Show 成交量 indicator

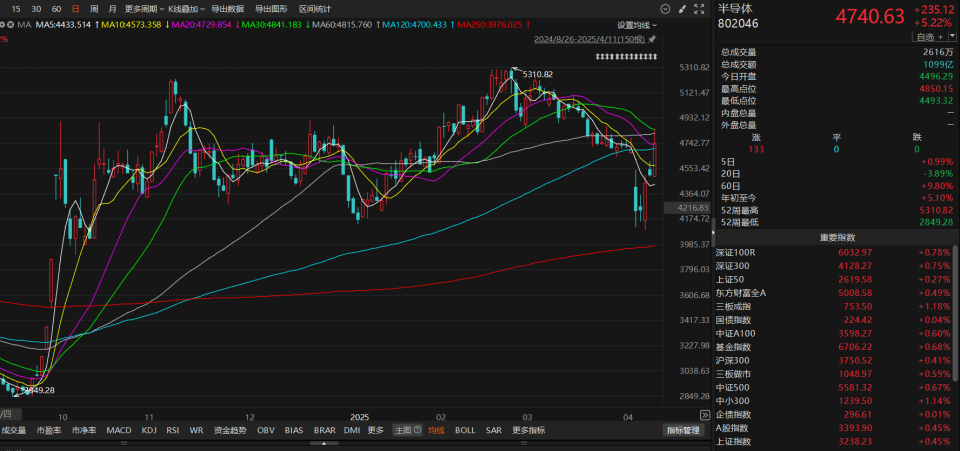[x=13, y=430]
